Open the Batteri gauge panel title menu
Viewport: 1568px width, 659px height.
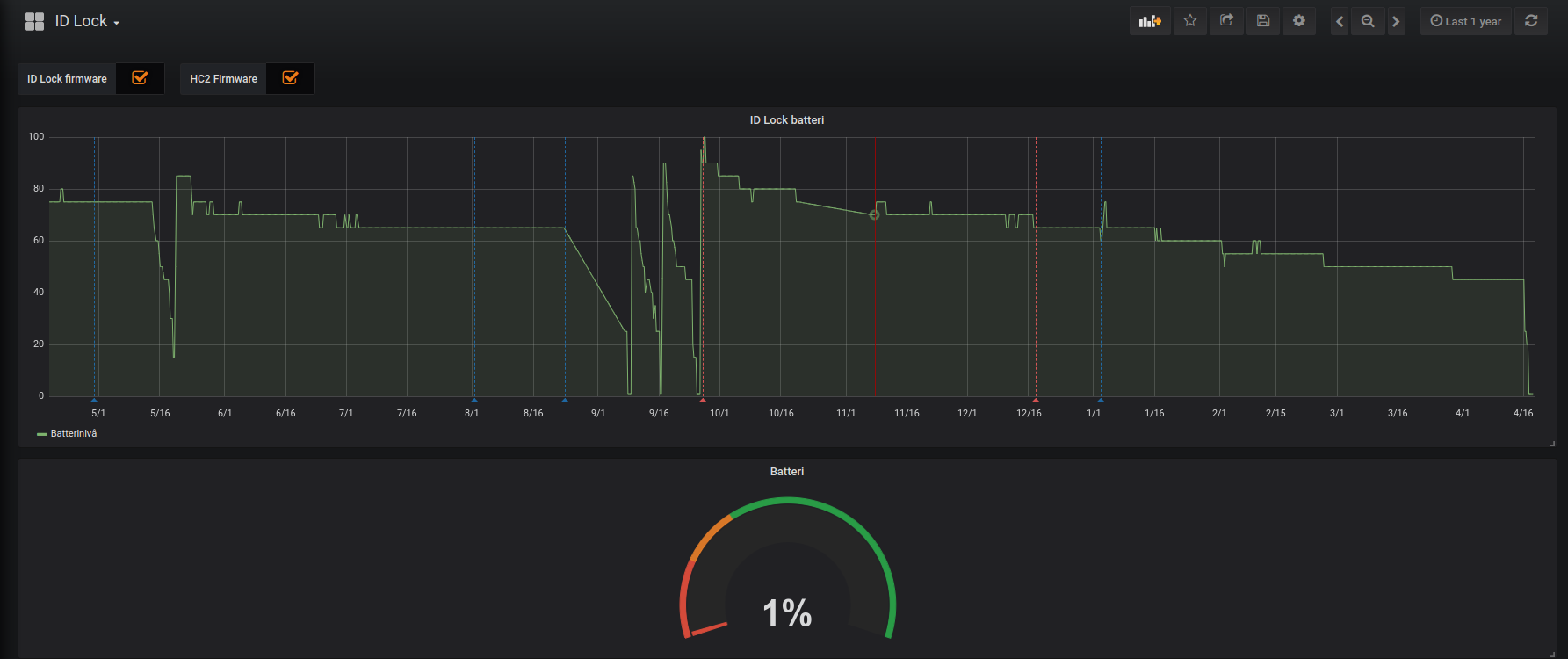(787, 472)
